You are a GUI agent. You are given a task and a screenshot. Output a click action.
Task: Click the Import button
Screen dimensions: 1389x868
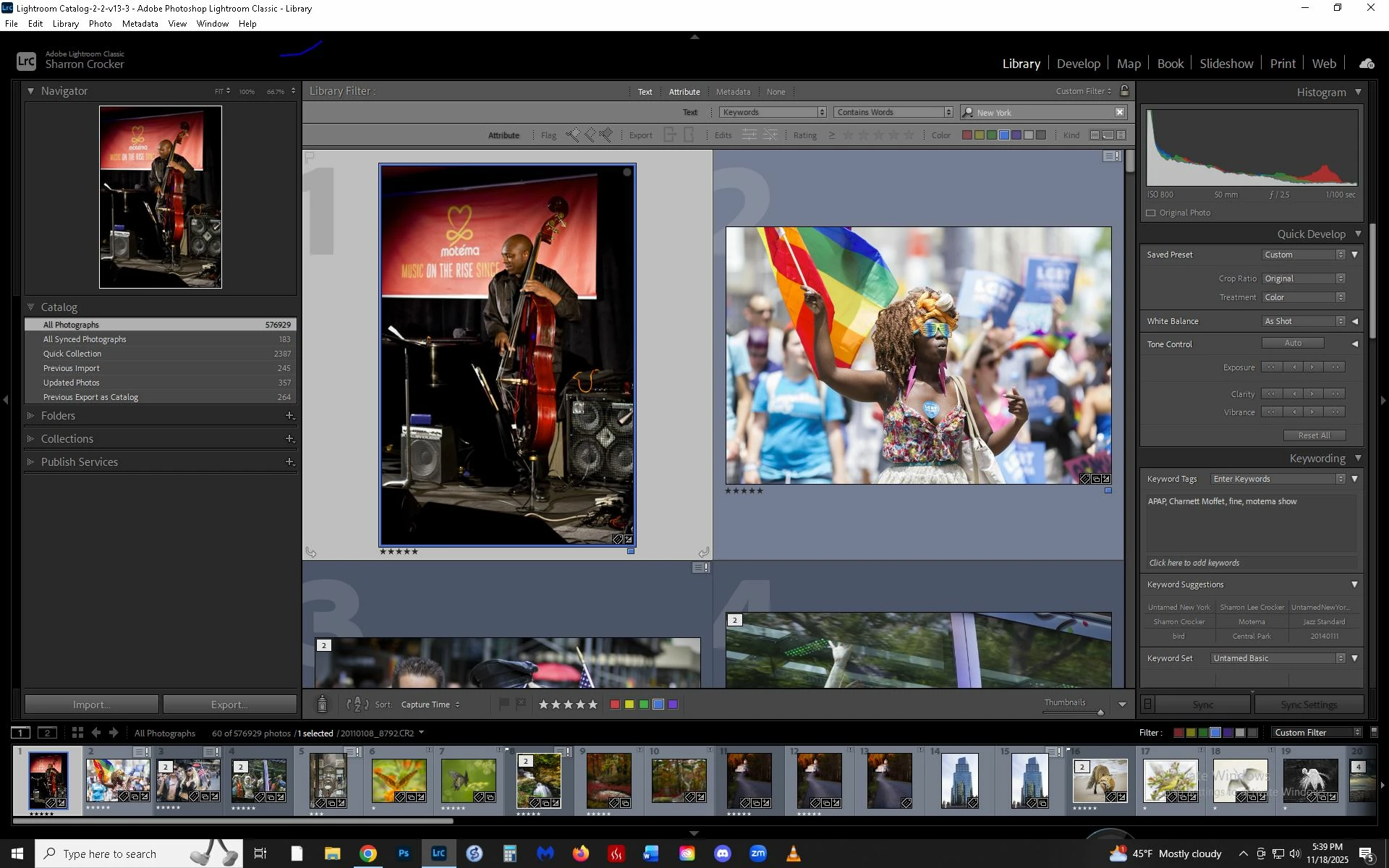point(91,705)
